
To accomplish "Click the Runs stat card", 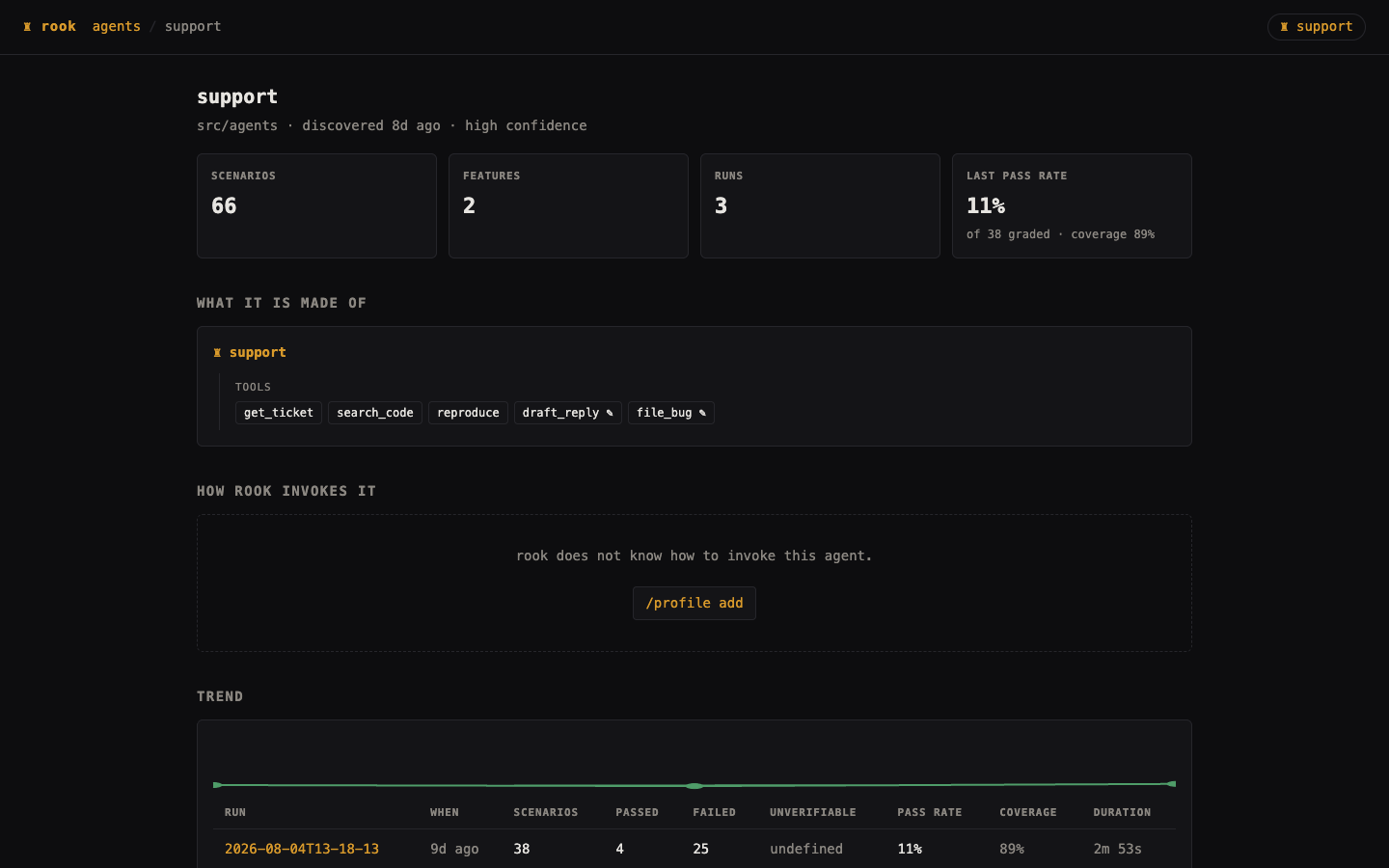I will [820, 205].
